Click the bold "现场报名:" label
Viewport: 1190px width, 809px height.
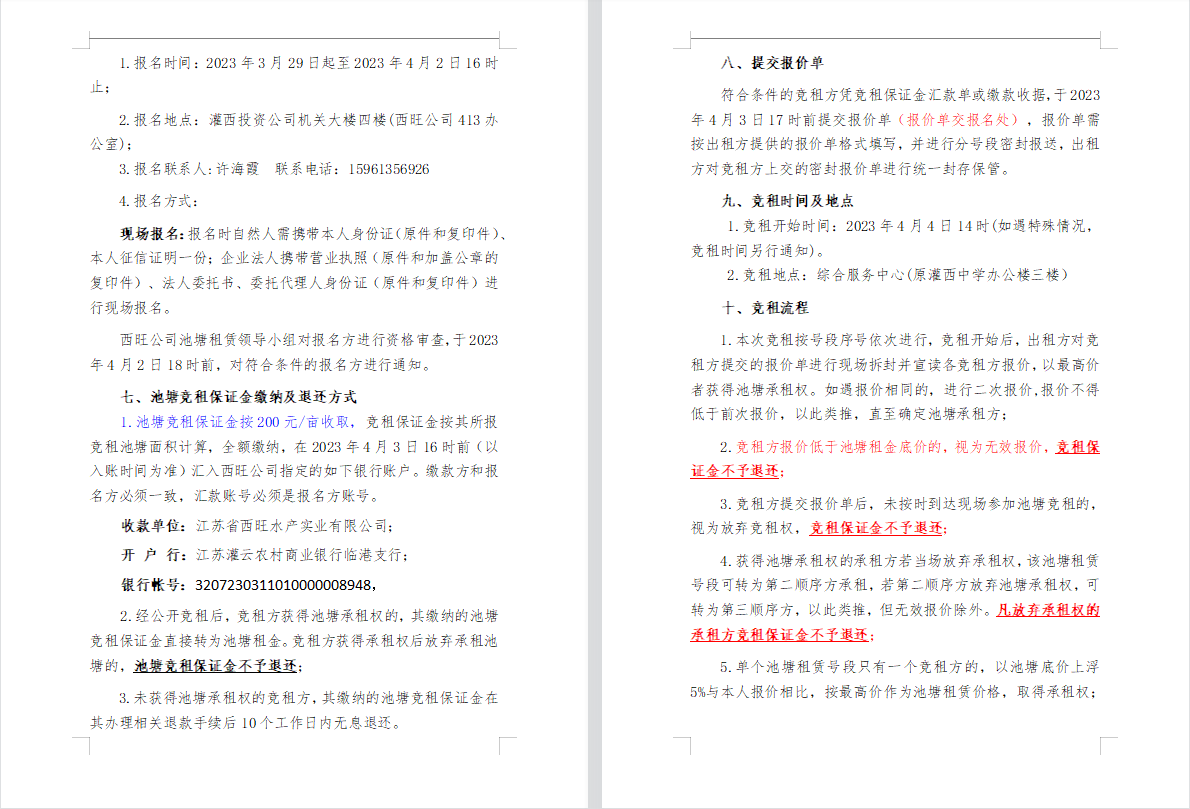tap(153, 234)
